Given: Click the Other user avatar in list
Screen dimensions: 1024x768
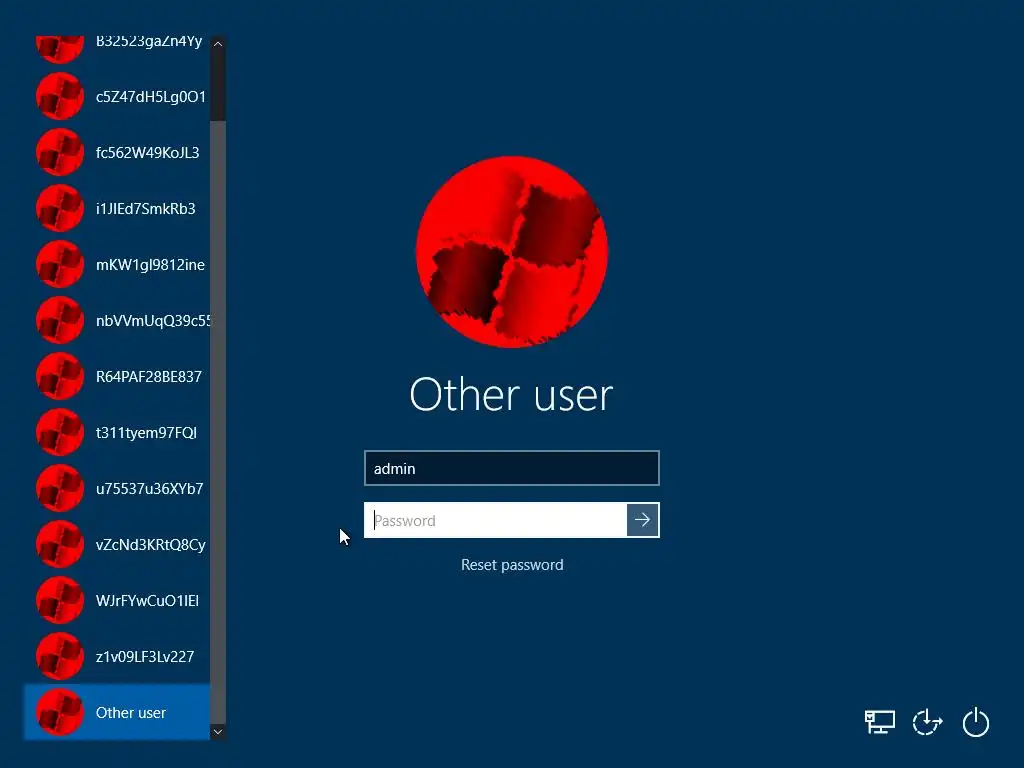Looking at the screenshot, I should pos(60,712).
